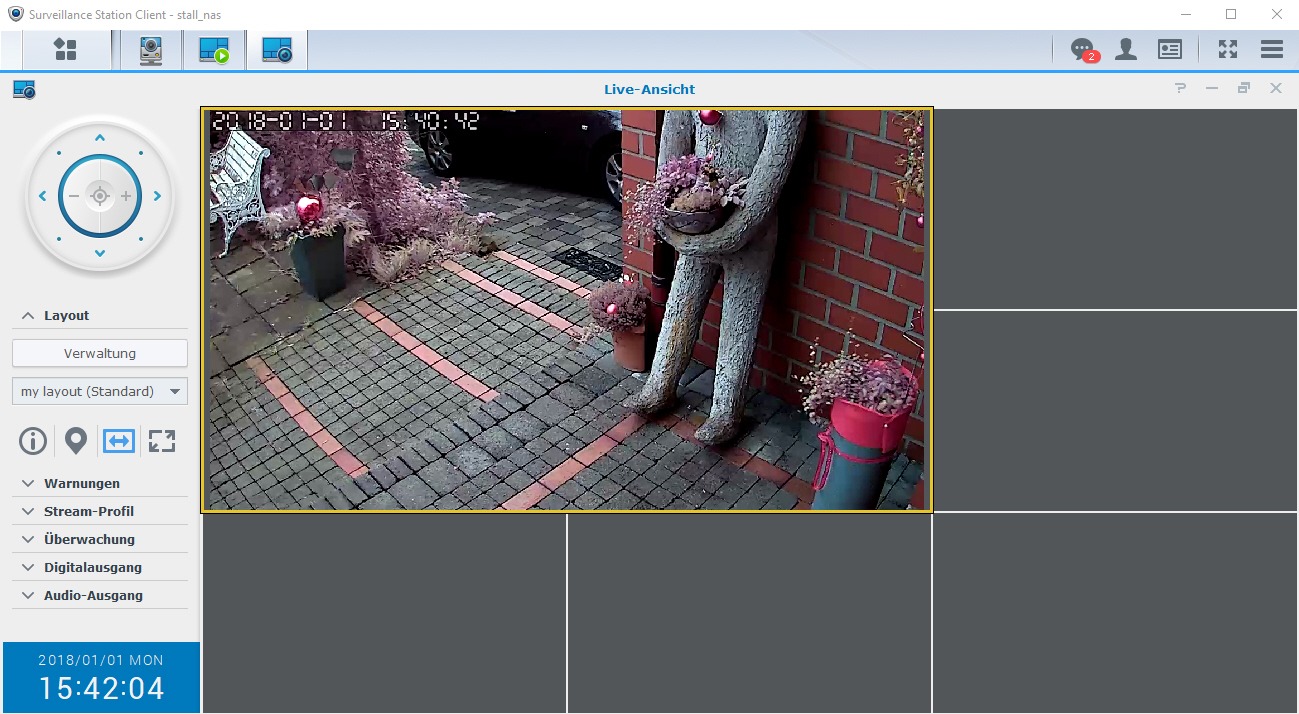The height and width of the screenshot is (714, 1299).
Task: Pan camera right with PTZ arrow
Action: tap(157, 196)
